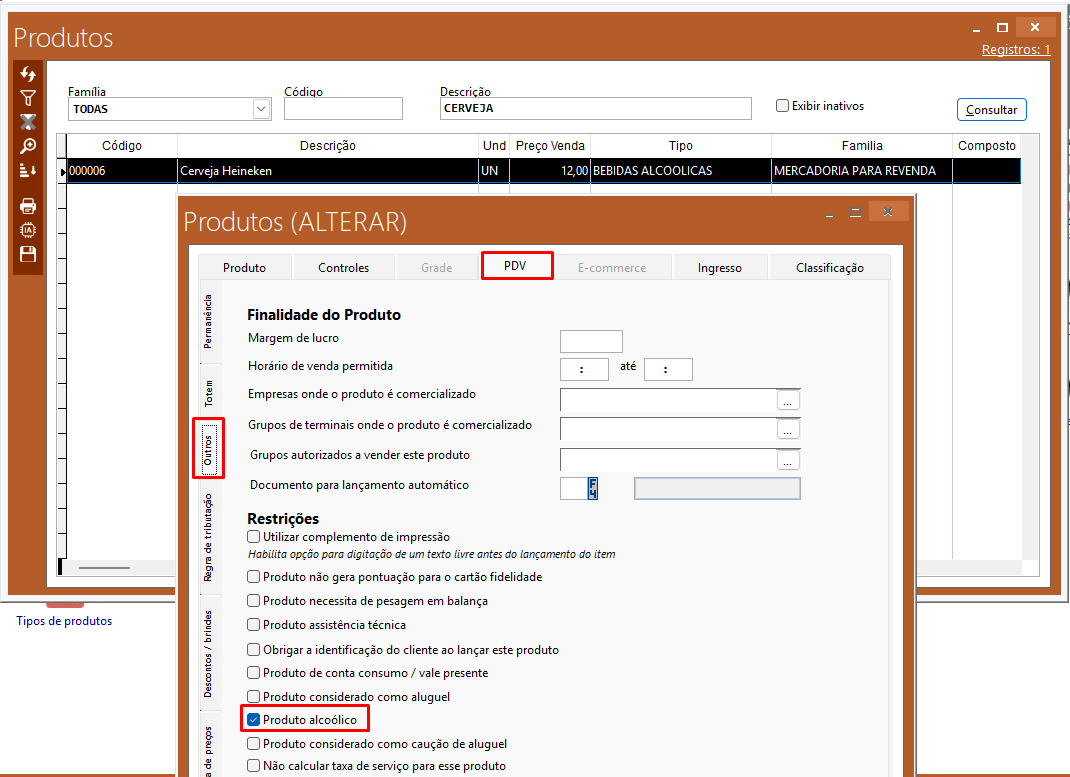
Task: Open the Tipos de produtos link
Action: (64, 621)
